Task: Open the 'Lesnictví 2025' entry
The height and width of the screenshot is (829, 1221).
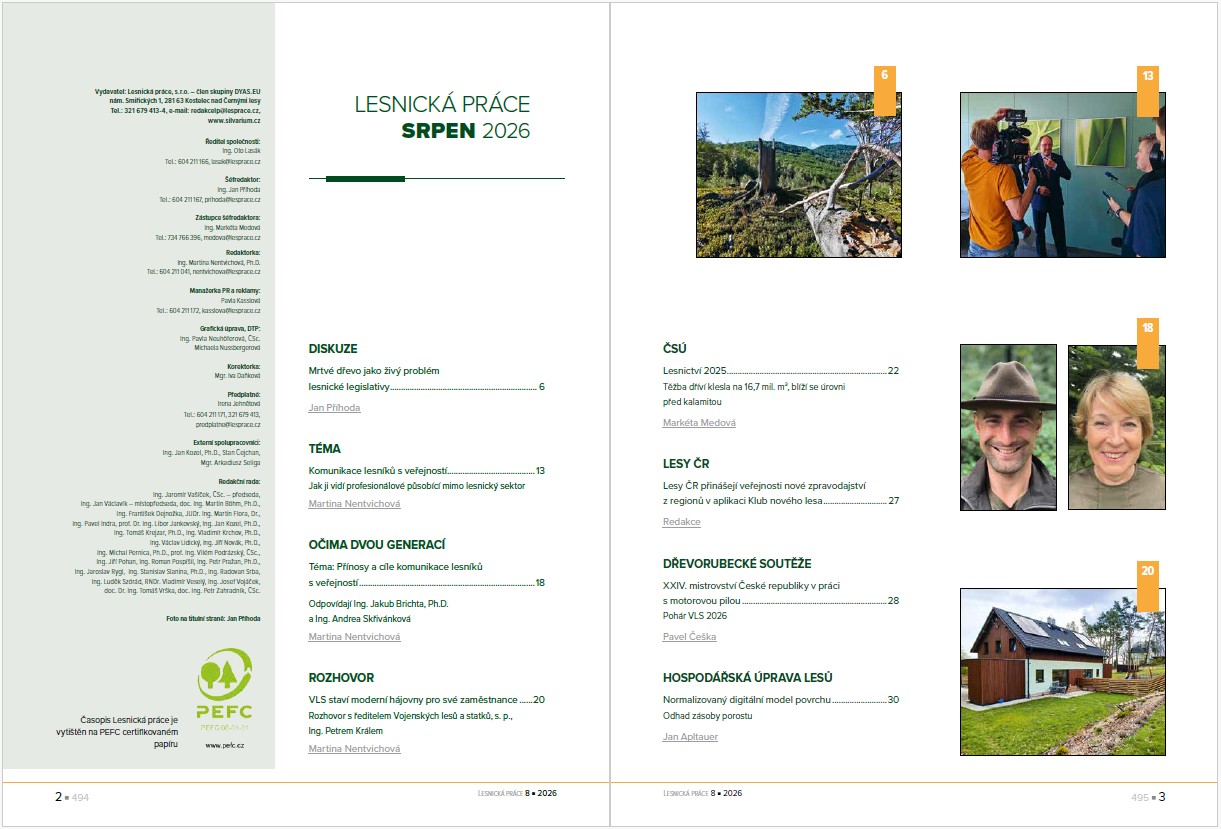Action: click(x=781, y=371)
